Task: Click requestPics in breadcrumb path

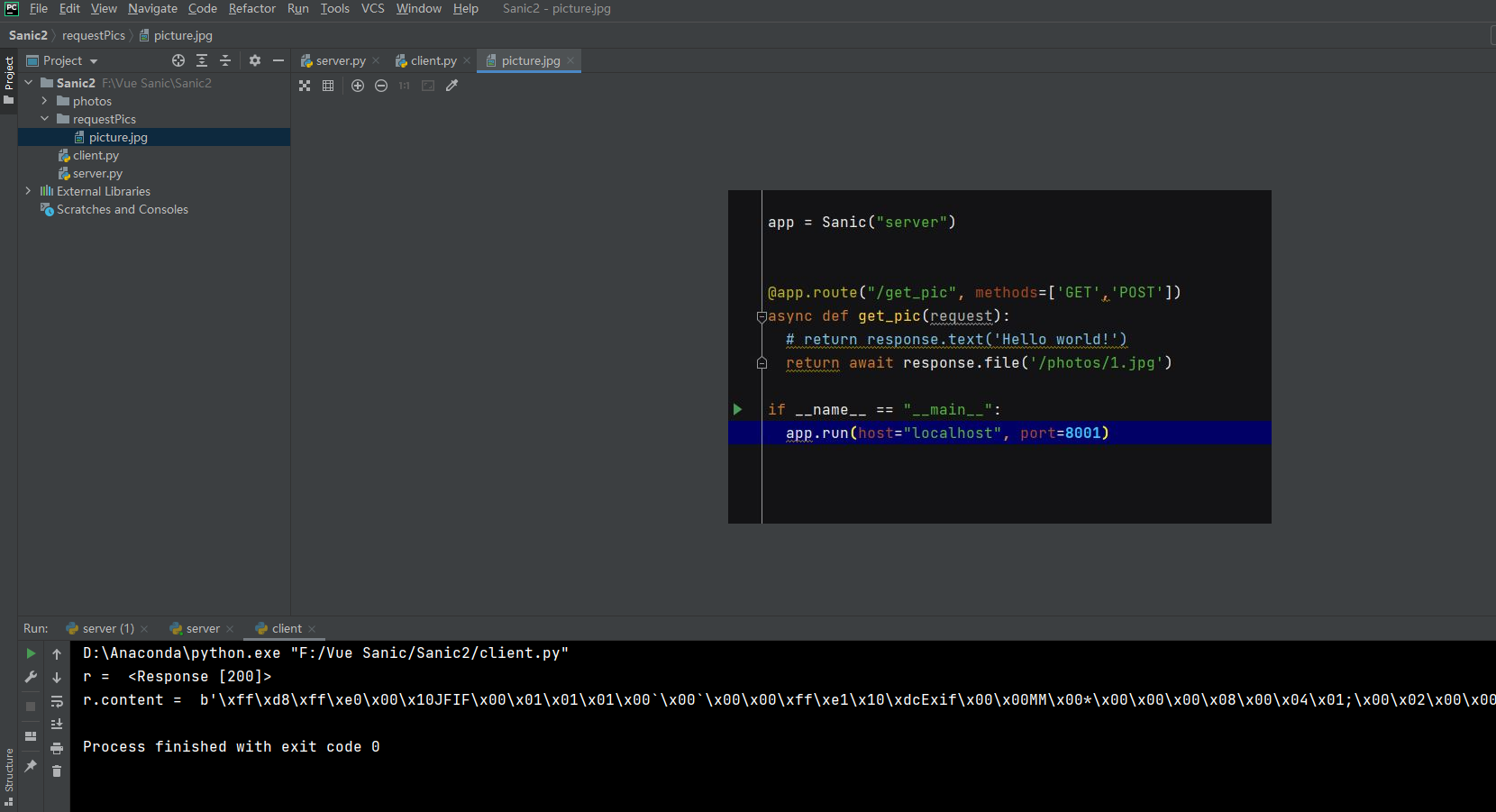Action: point(94,35)
